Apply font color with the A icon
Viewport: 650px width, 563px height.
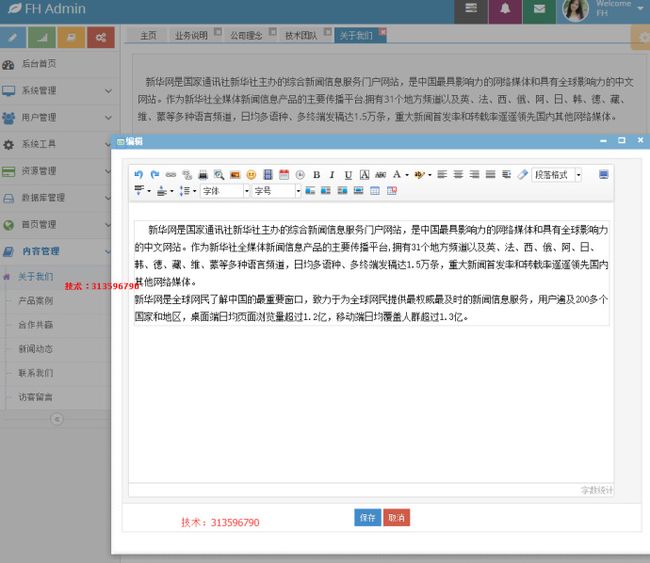(x=397, y=175)
